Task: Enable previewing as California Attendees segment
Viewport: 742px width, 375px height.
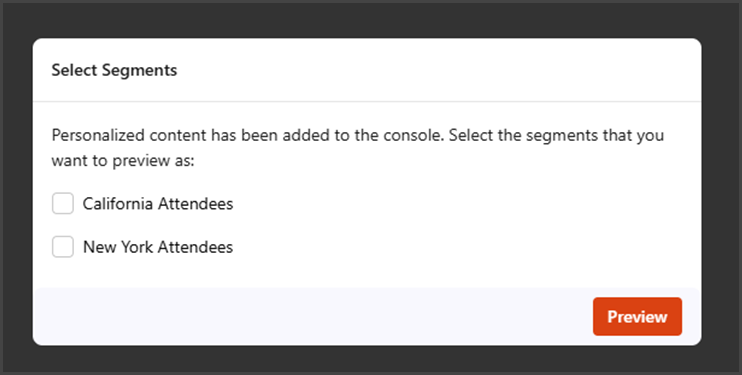Action: (62, 204)
